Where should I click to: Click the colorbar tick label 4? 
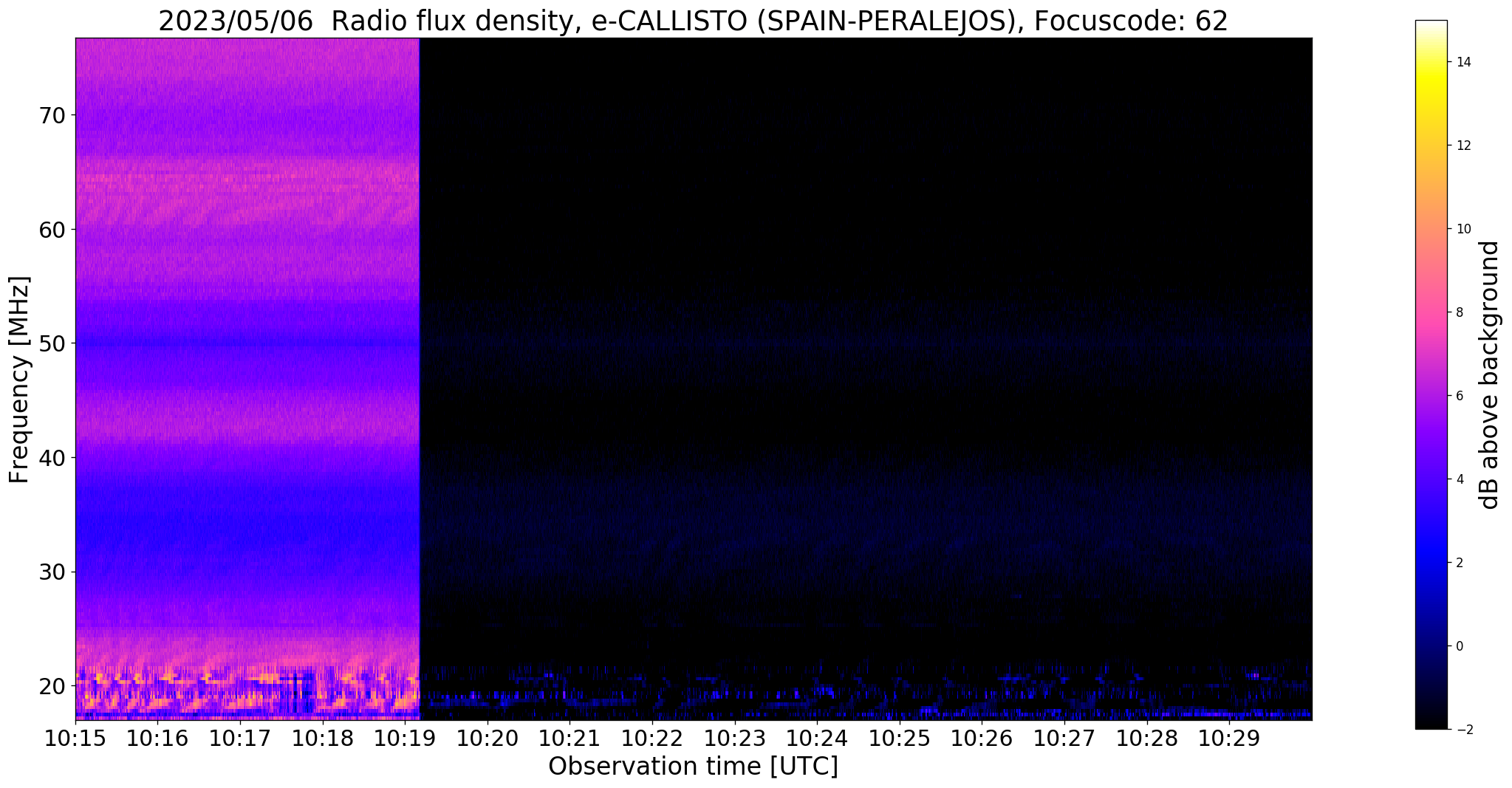click(x=1458, y=479)
